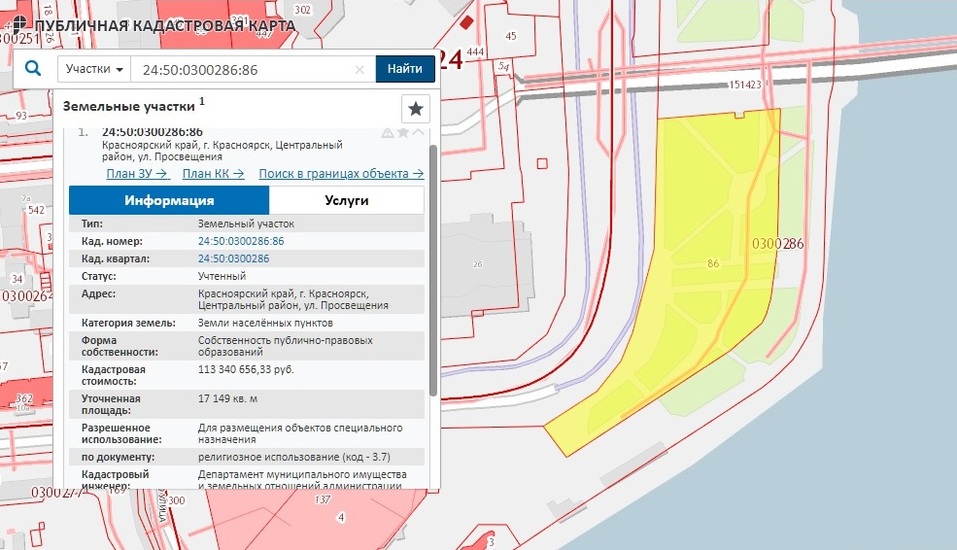Click the cadastral map logo icon
The width and height of the screenshot is (957, 550).
[18, 23]
